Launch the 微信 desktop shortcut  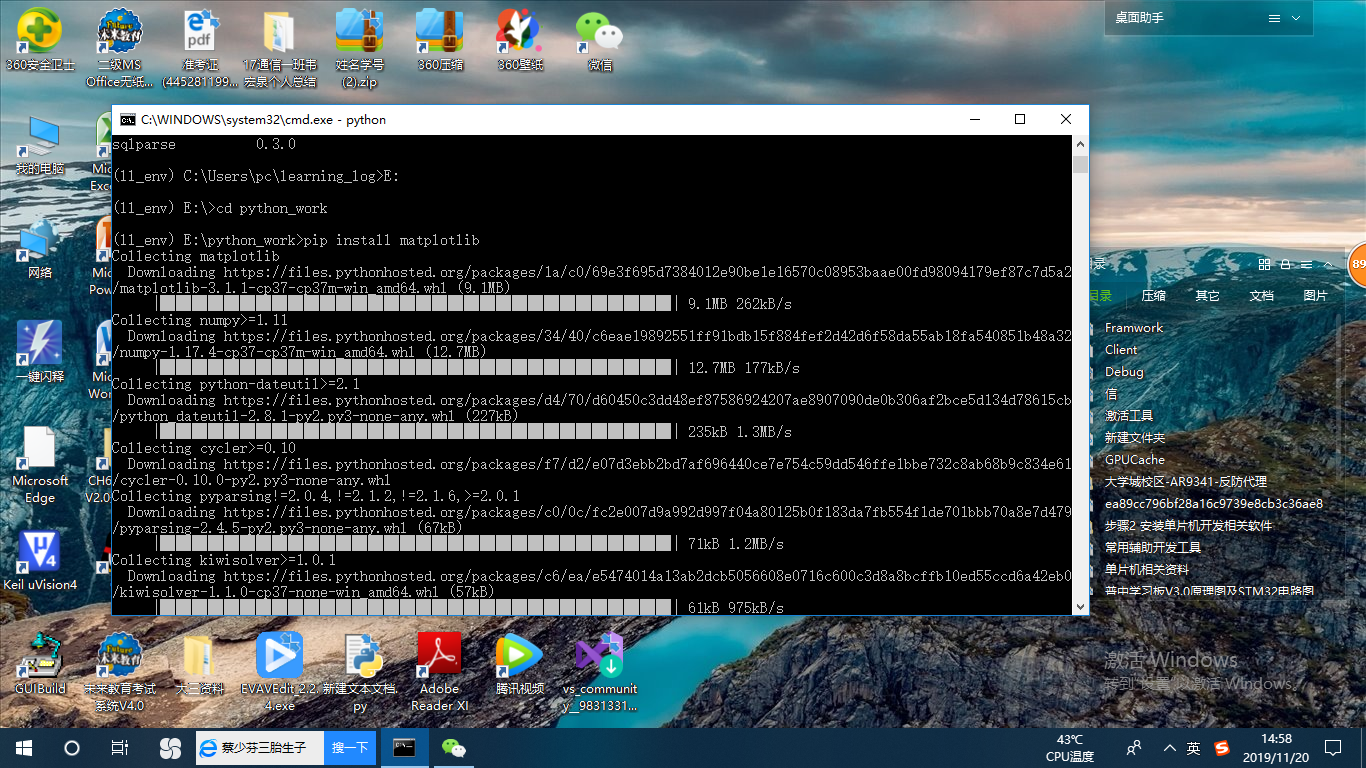600,41
